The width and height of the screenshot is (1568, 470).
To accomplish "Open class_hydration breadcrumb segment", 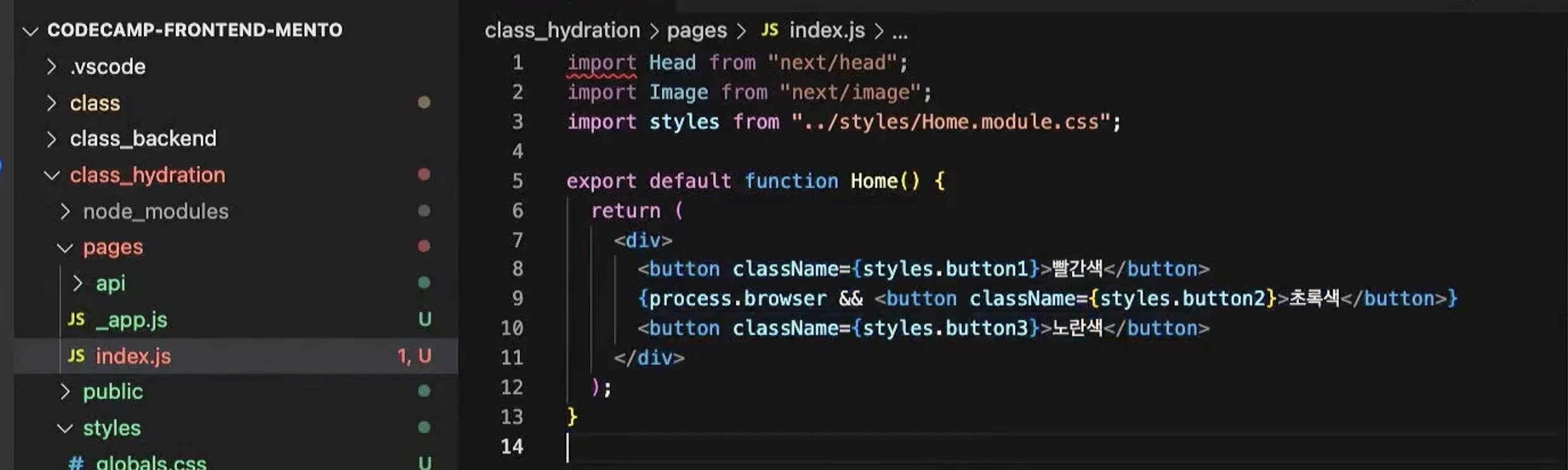I will click(x=563, y=30).
